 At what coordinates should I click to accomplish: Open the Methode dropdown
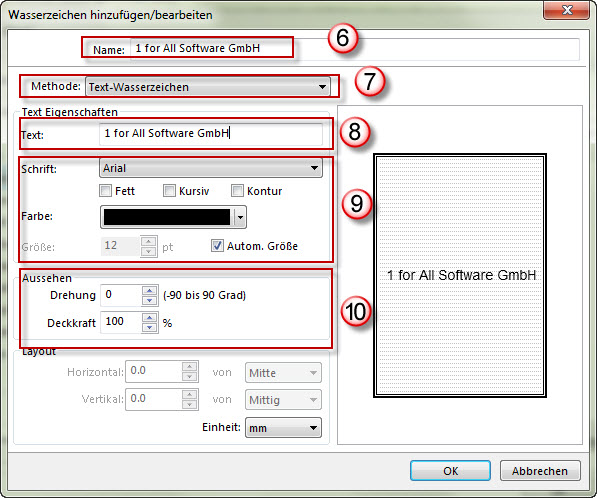(x=208, y=87)
